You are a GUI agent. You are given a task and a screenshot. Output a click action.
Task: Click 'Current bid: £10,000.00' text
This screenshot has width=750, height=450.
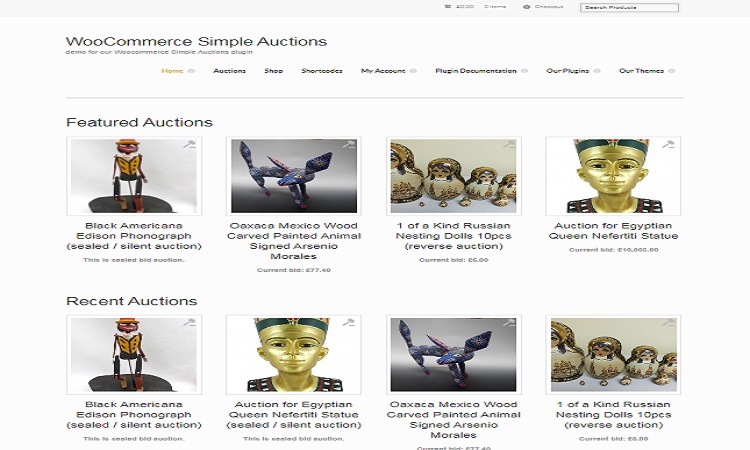point(613,250)
